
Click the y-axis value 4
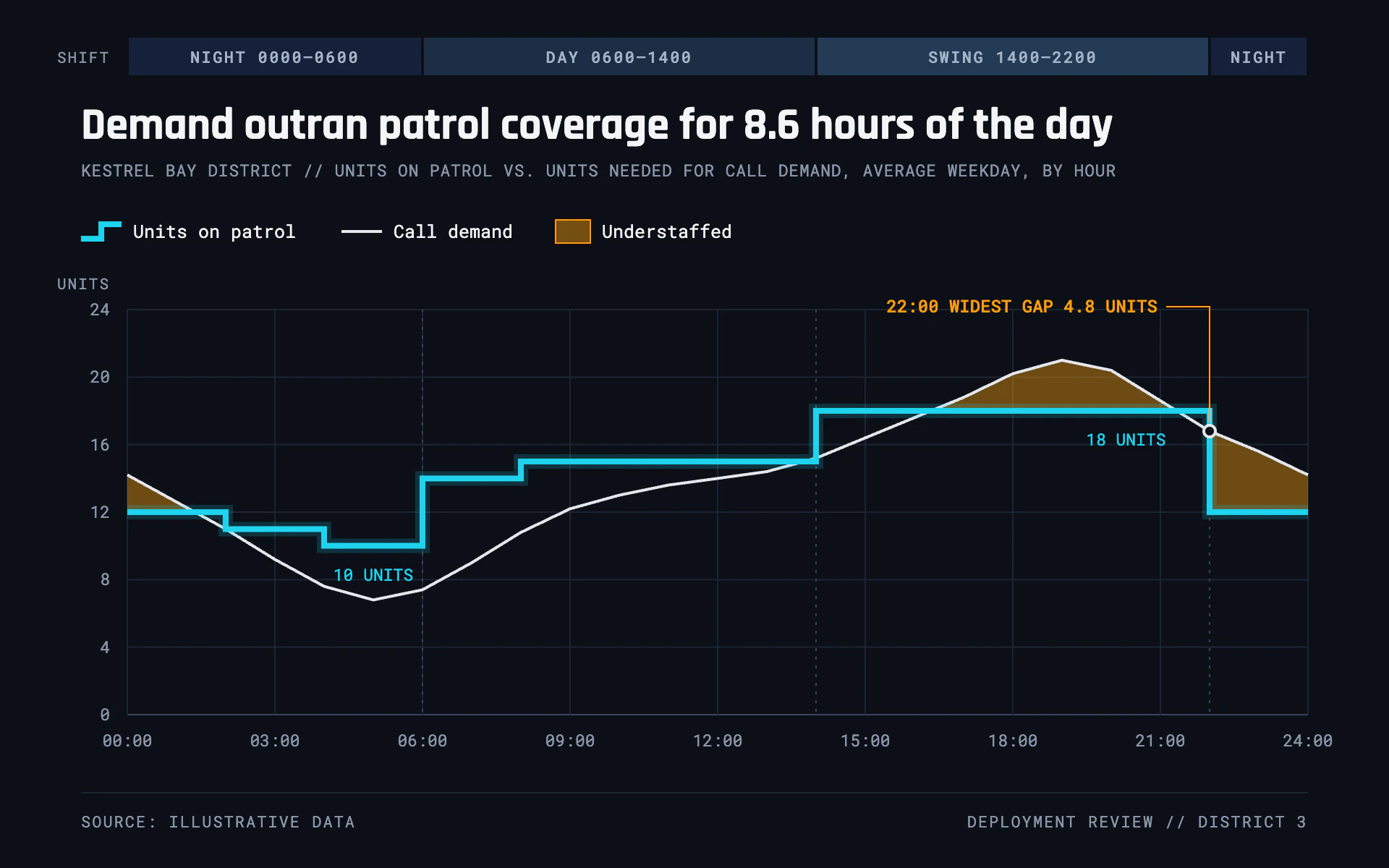point(105,647)
